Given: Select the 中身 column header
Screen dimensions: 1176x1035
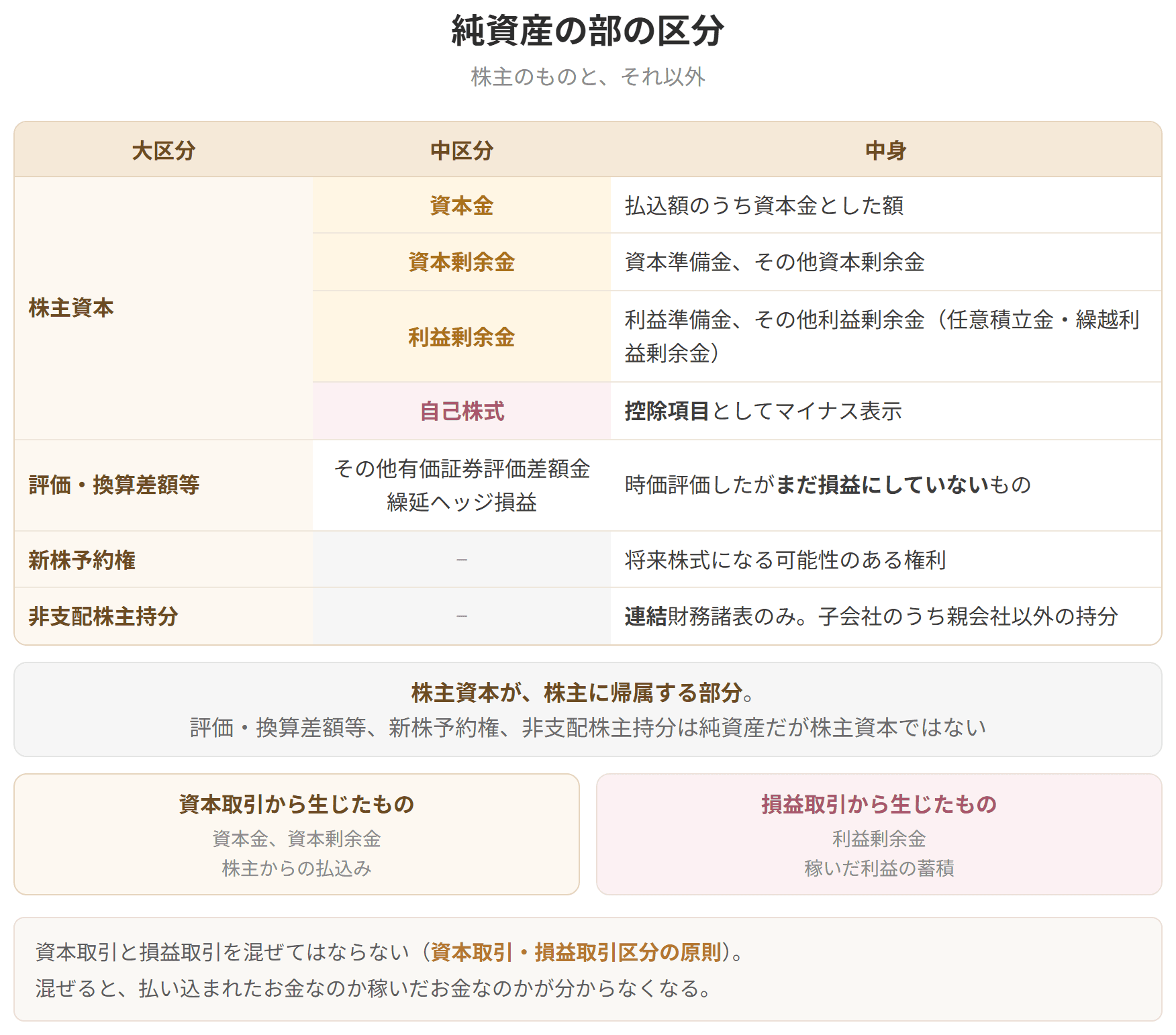Looking at the screenshot, I should pos(886,150).
